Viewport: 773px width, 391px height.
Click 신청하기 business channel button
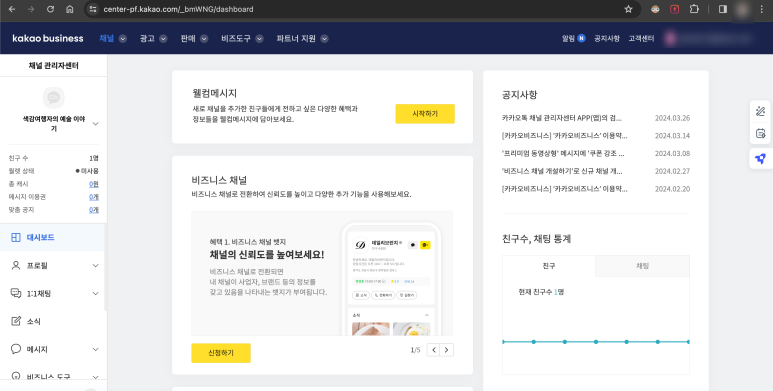[221, 353]
